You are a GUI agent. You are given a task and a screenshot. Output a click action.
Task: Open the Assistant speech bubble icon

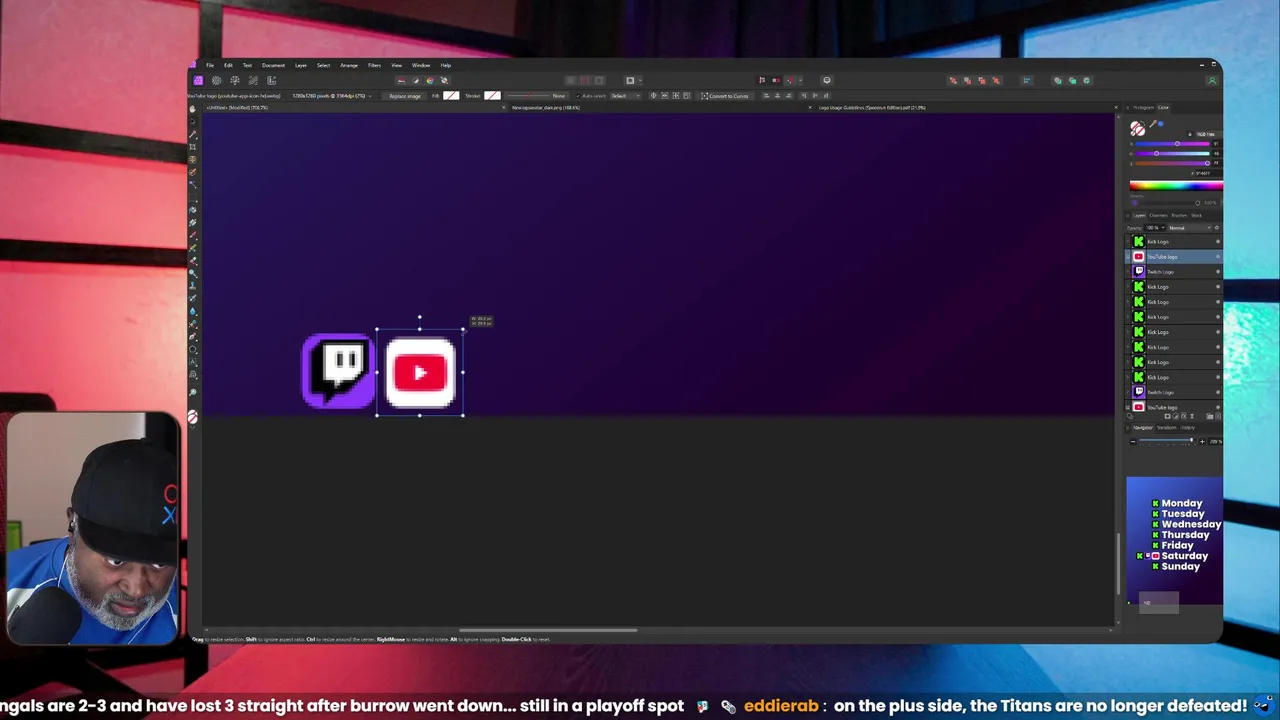pyautogui.click(x=827, y=80)
